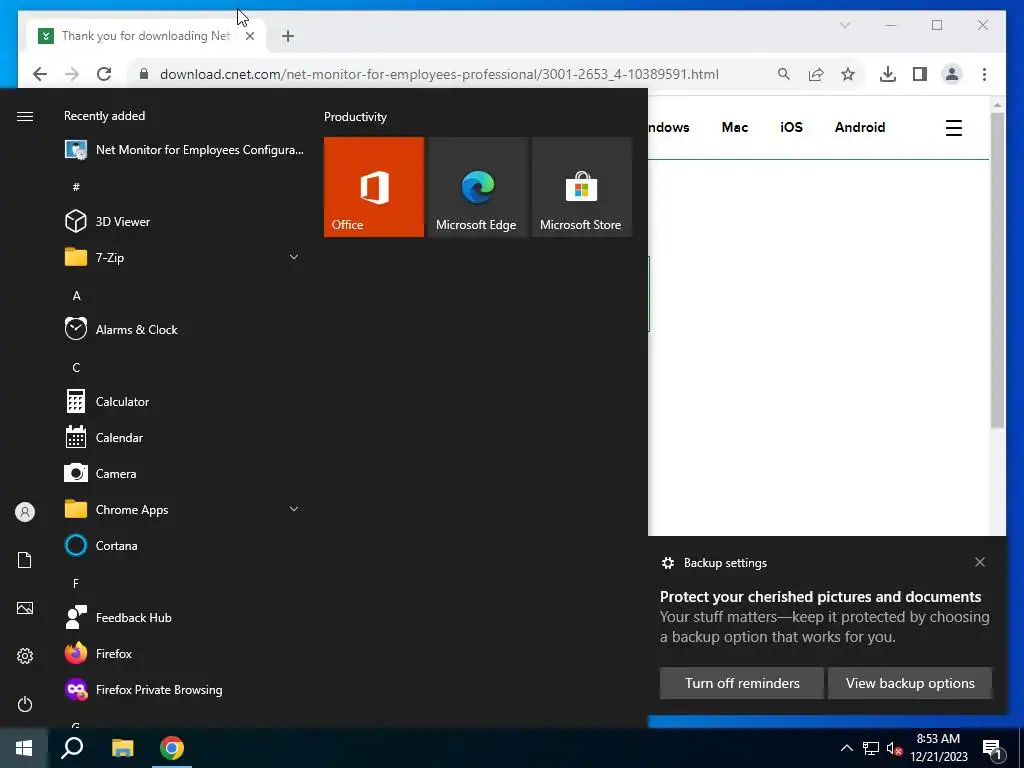Click the Productivity group heading
This screenshot has width=1024, height=768.
pos(355,117)
